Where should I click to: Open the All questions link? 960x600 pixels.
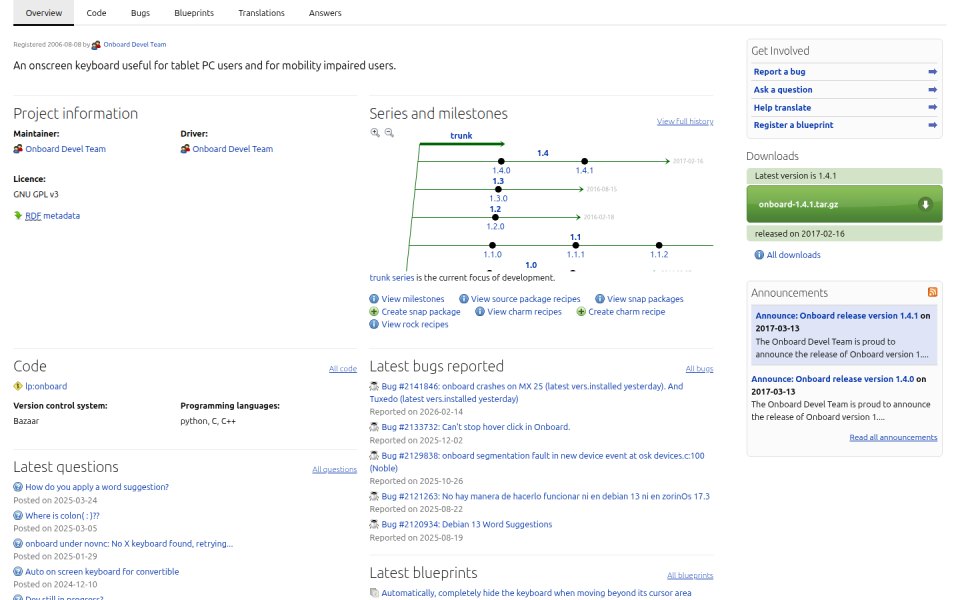click(x=334, y=470)
